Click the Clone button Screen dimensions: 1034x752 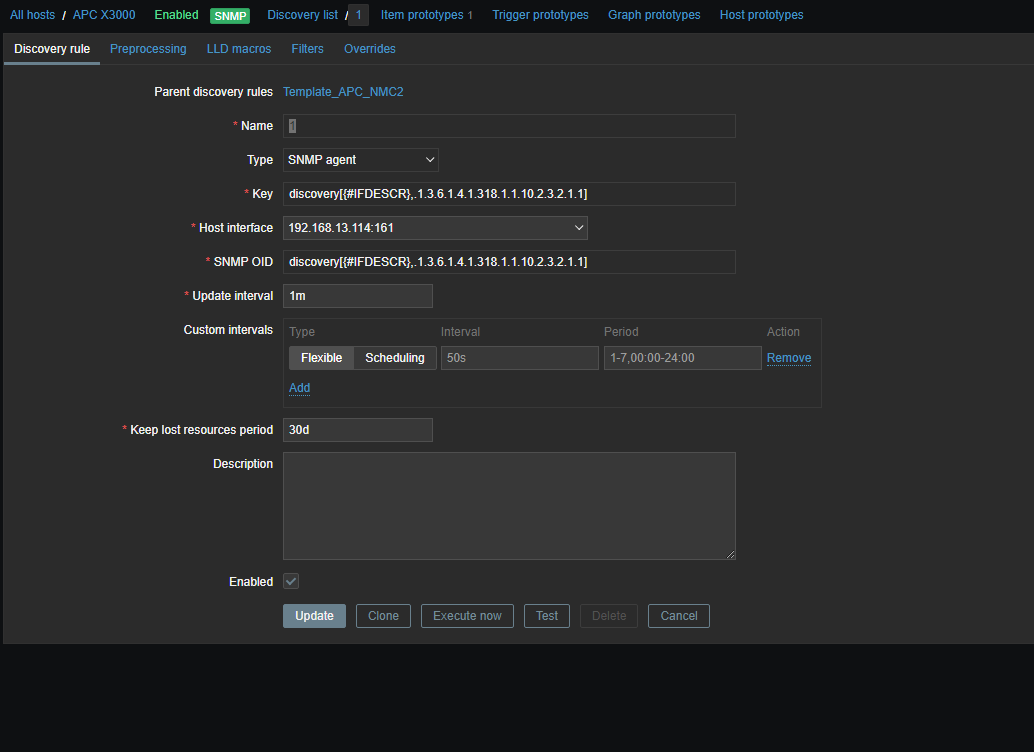[383, 616]
